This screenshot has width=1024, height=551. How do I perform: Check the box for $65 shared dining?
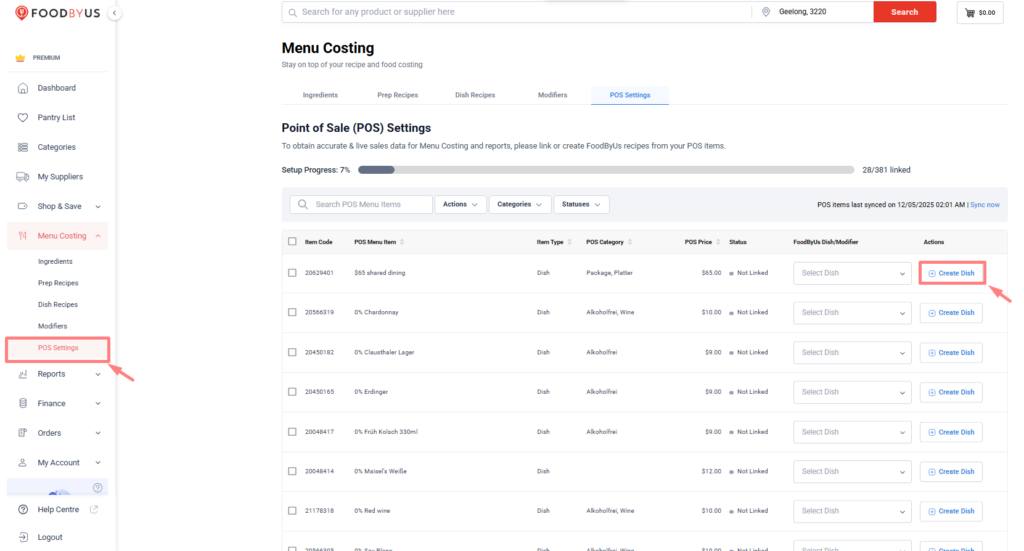(292, 273)
